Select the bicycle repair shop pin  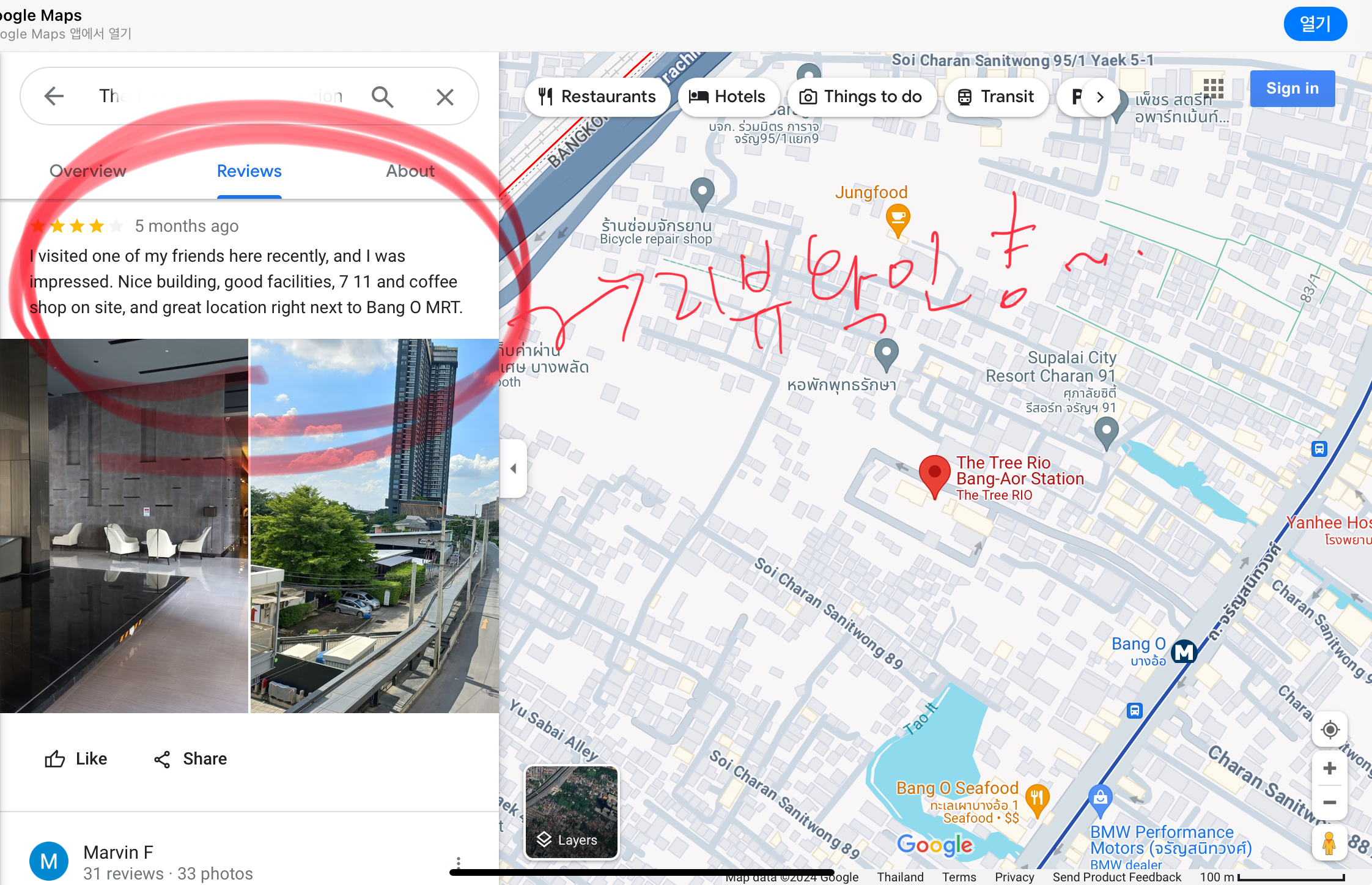click(x=703, y=193)
